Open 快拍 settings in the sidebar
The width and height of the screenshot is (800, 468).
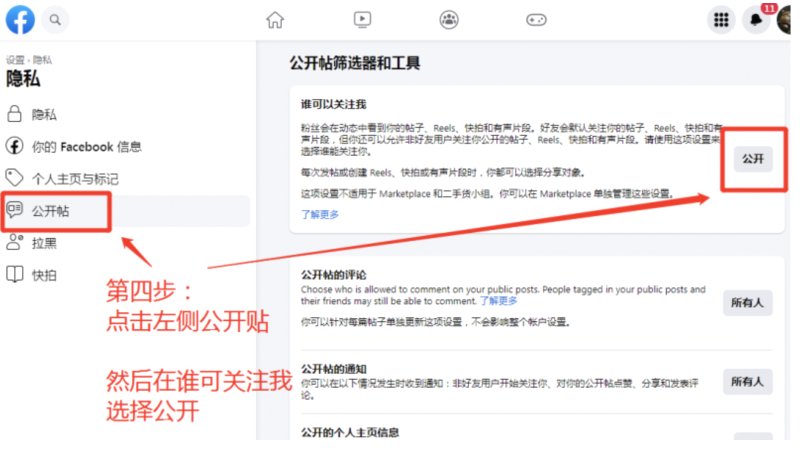[x=43, y=275]
